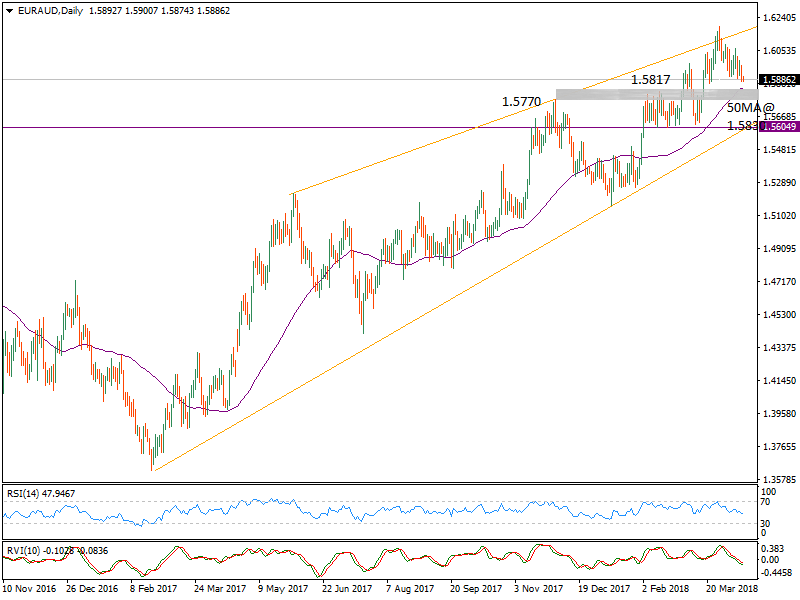Image resolution: width=800 pixels, height=600 pixels.
Task: Click the 19 Dec 2017 date label
Action: (604, 588)
